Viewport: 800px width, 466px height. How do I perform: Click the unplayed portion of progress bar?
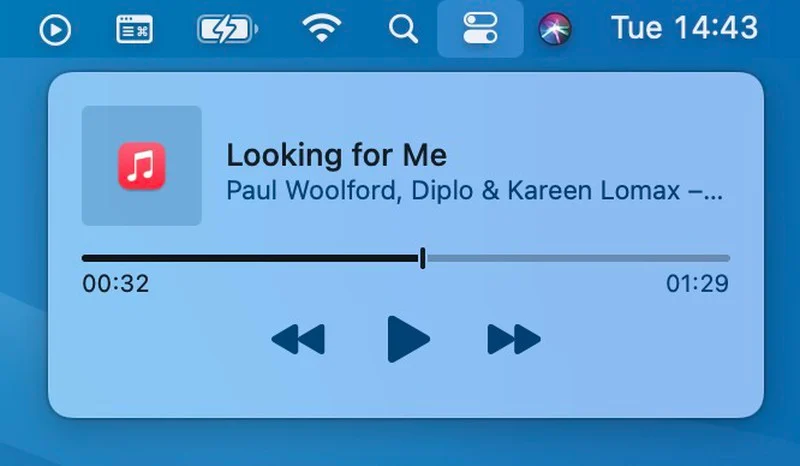(579, 258)
